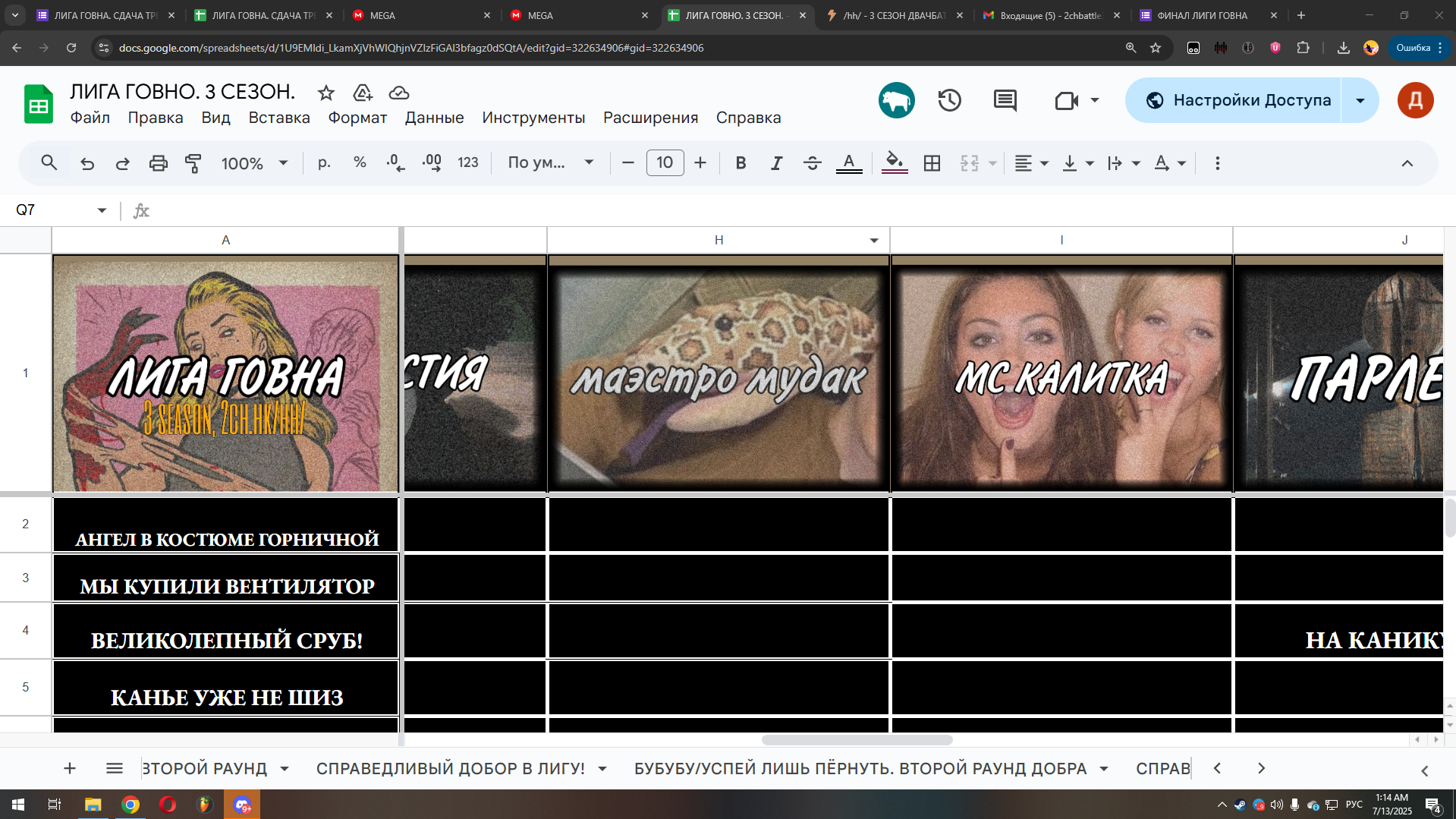Reload the page in Chrome

click(x=71, y=48)
